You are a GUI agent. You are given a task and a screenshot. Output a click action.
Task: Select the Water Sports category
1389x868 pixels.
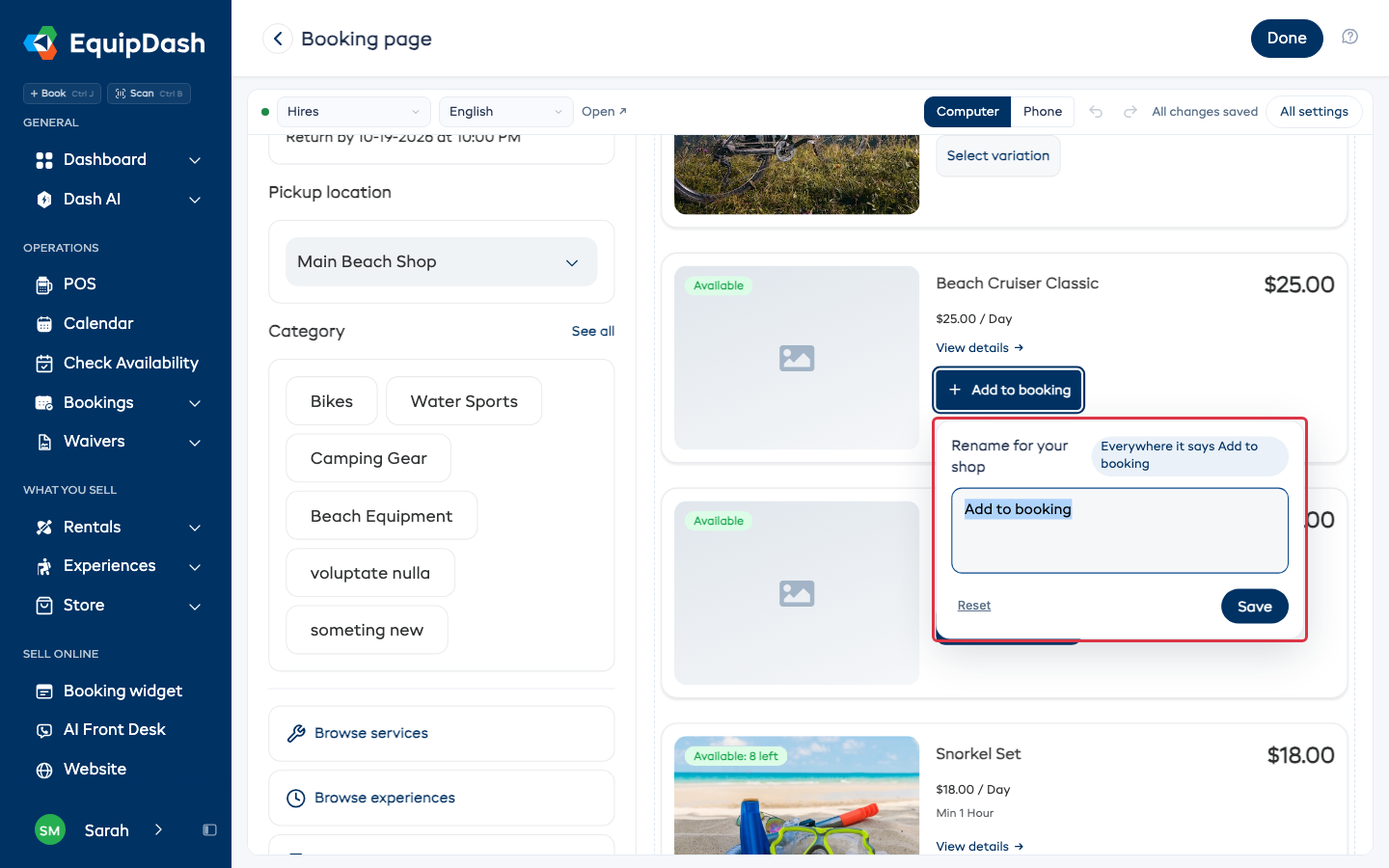click(464, 401)
